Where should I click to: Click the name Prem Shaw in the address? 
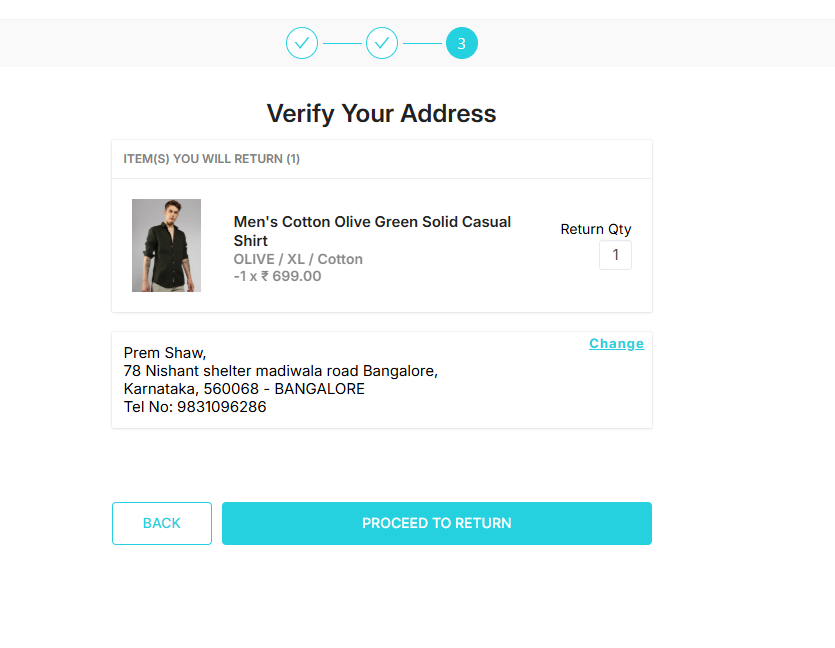[x=165, y=353]
